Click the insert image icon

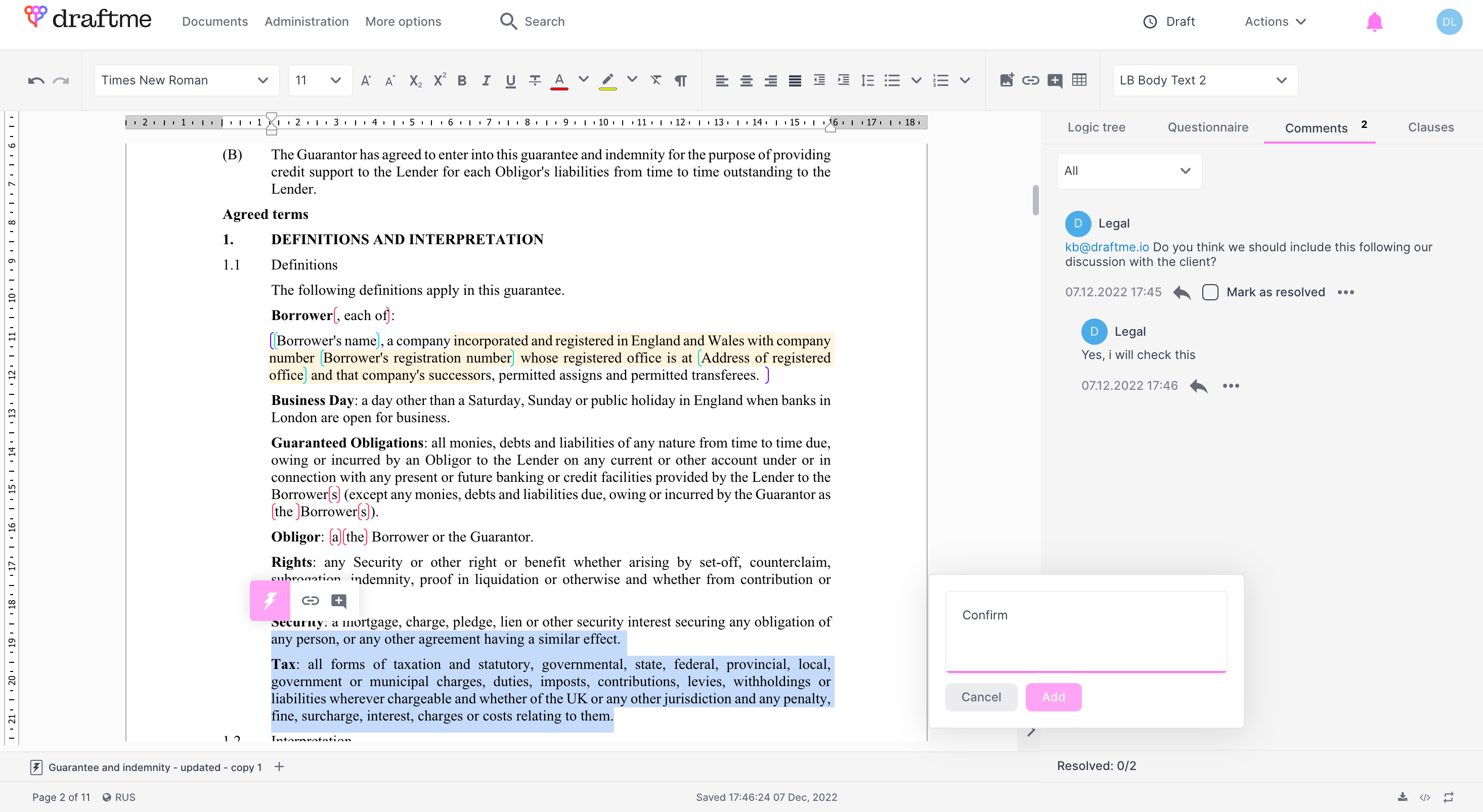tap(1006, 80)
